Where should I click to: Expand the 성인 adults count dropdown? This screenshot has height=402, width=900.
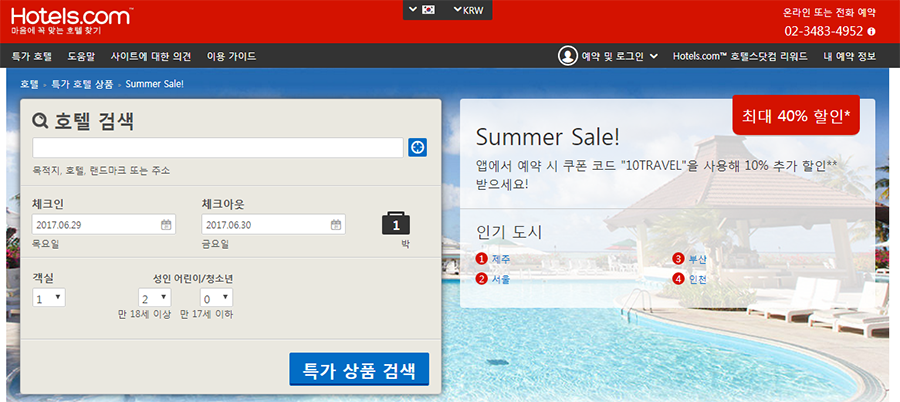tap(155, 298)
